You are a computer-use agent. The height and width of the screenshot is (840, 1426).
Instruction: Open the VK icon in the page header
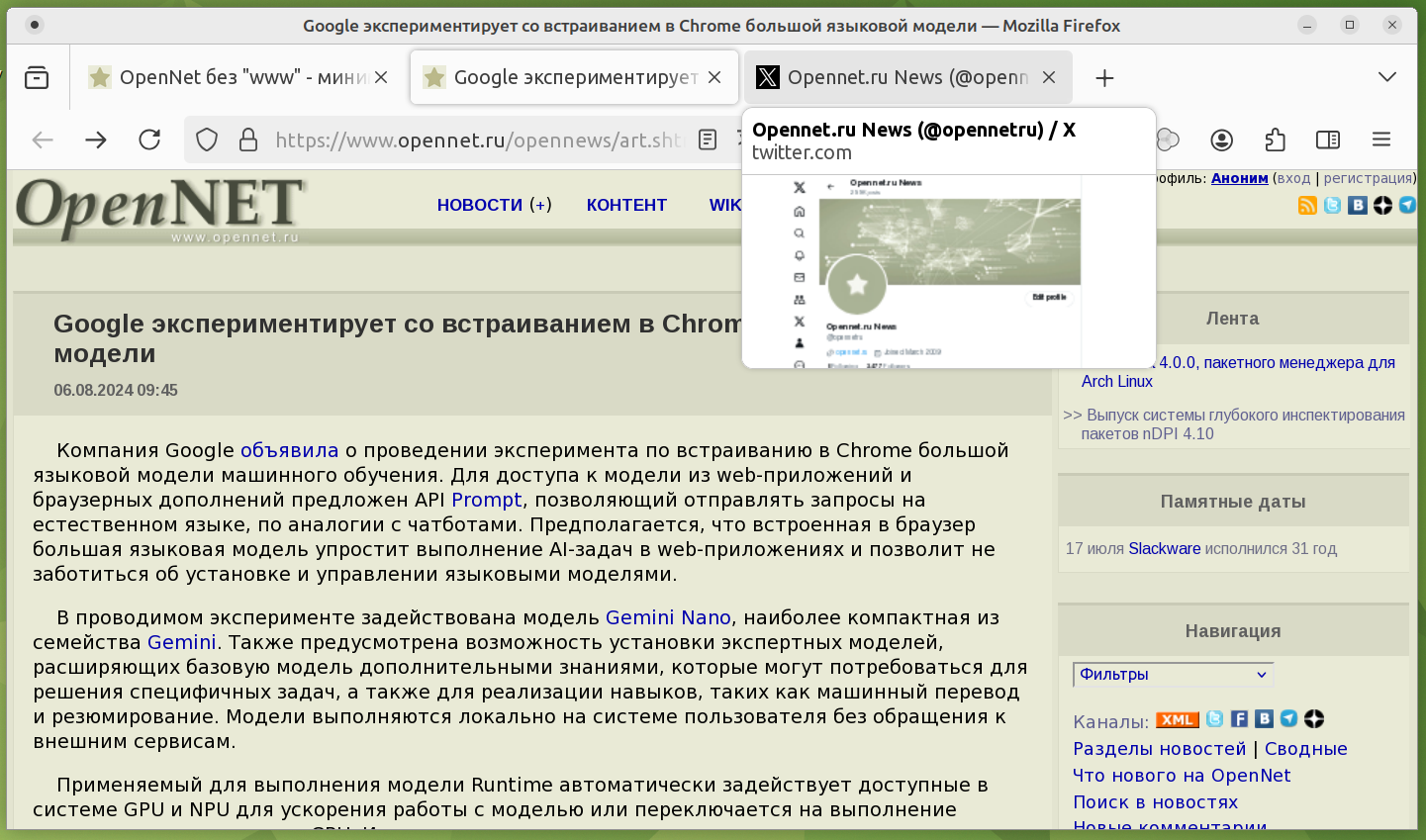[1358, 205]
